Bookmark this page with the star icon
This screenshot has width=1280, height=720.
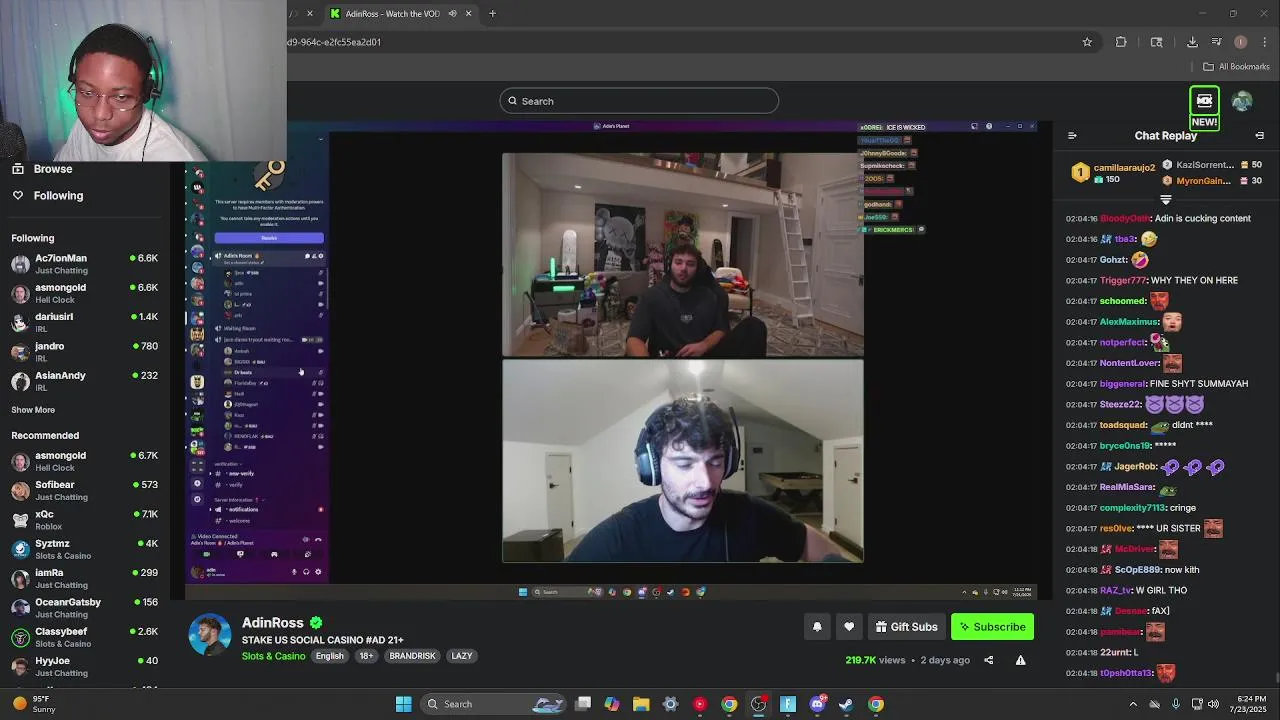1087,42
